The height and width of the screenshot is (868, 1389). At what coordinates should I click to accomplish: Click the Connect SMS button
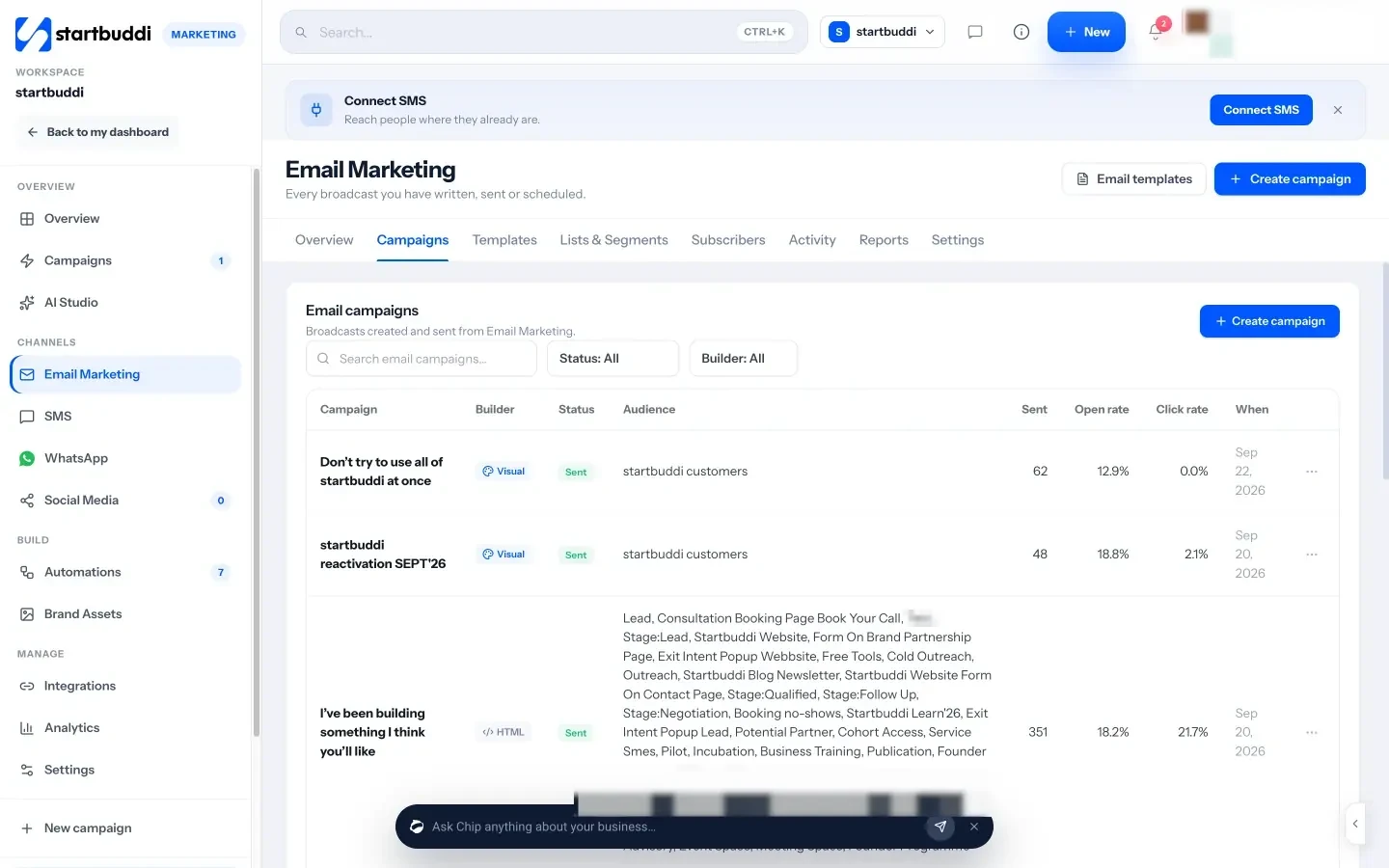pyautogui.click(x=1261, y=110)
